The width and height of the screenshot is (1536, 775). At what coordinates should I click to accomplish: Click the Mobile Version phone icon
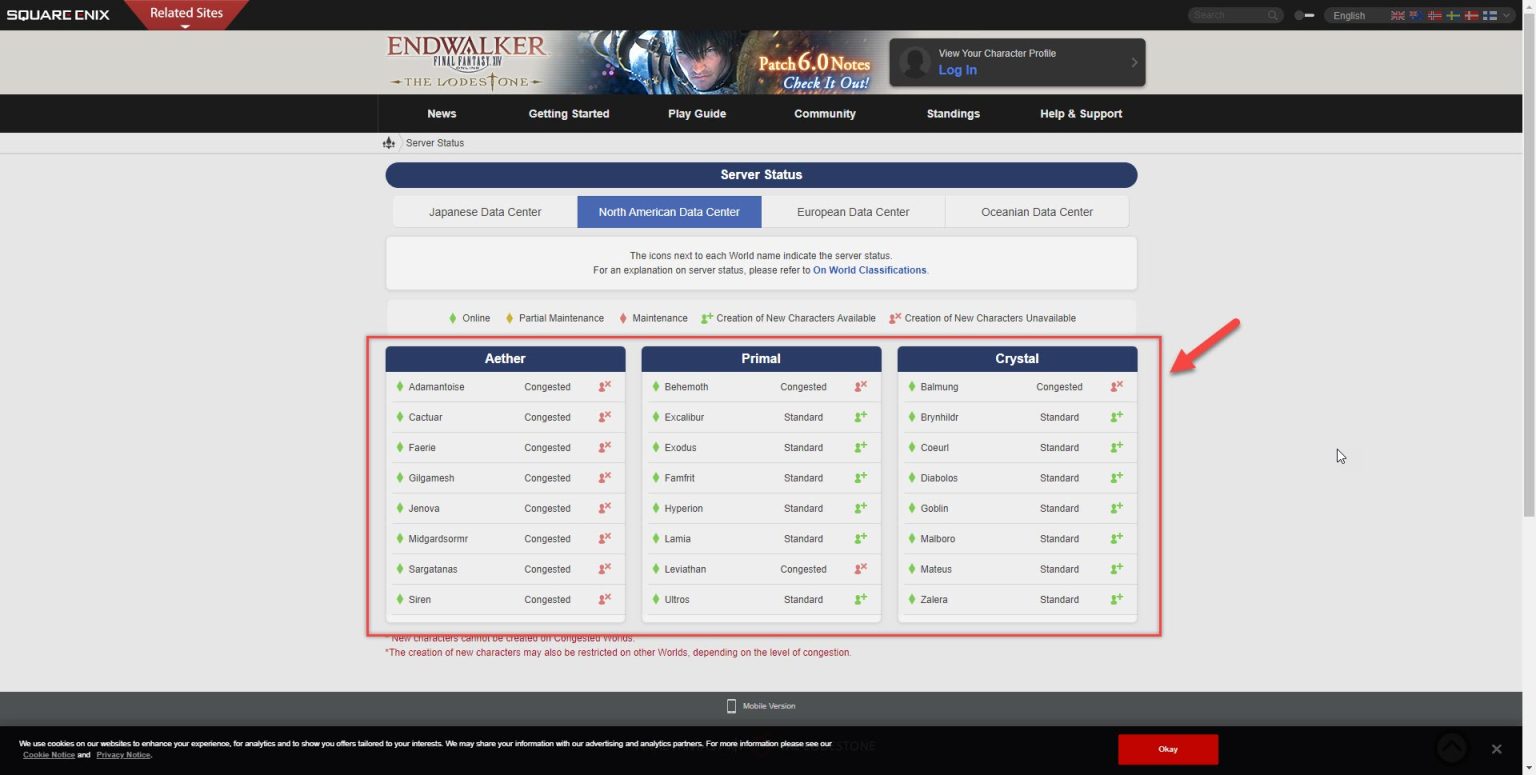point(731,705)
